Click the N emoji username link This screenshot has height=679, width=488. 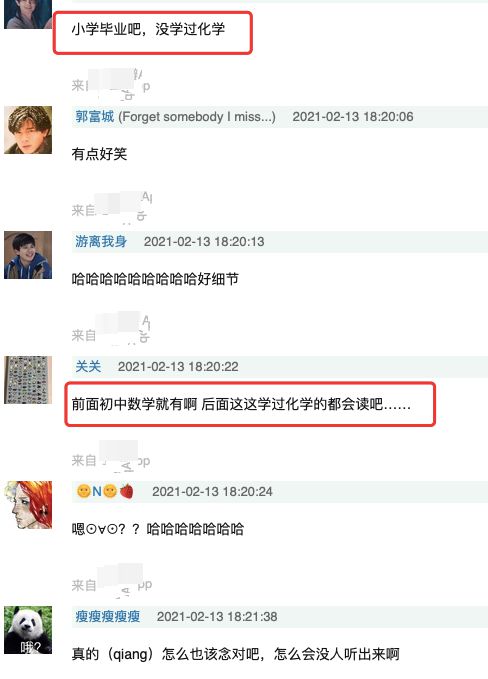pyautogui.click(x=105, y=491)
